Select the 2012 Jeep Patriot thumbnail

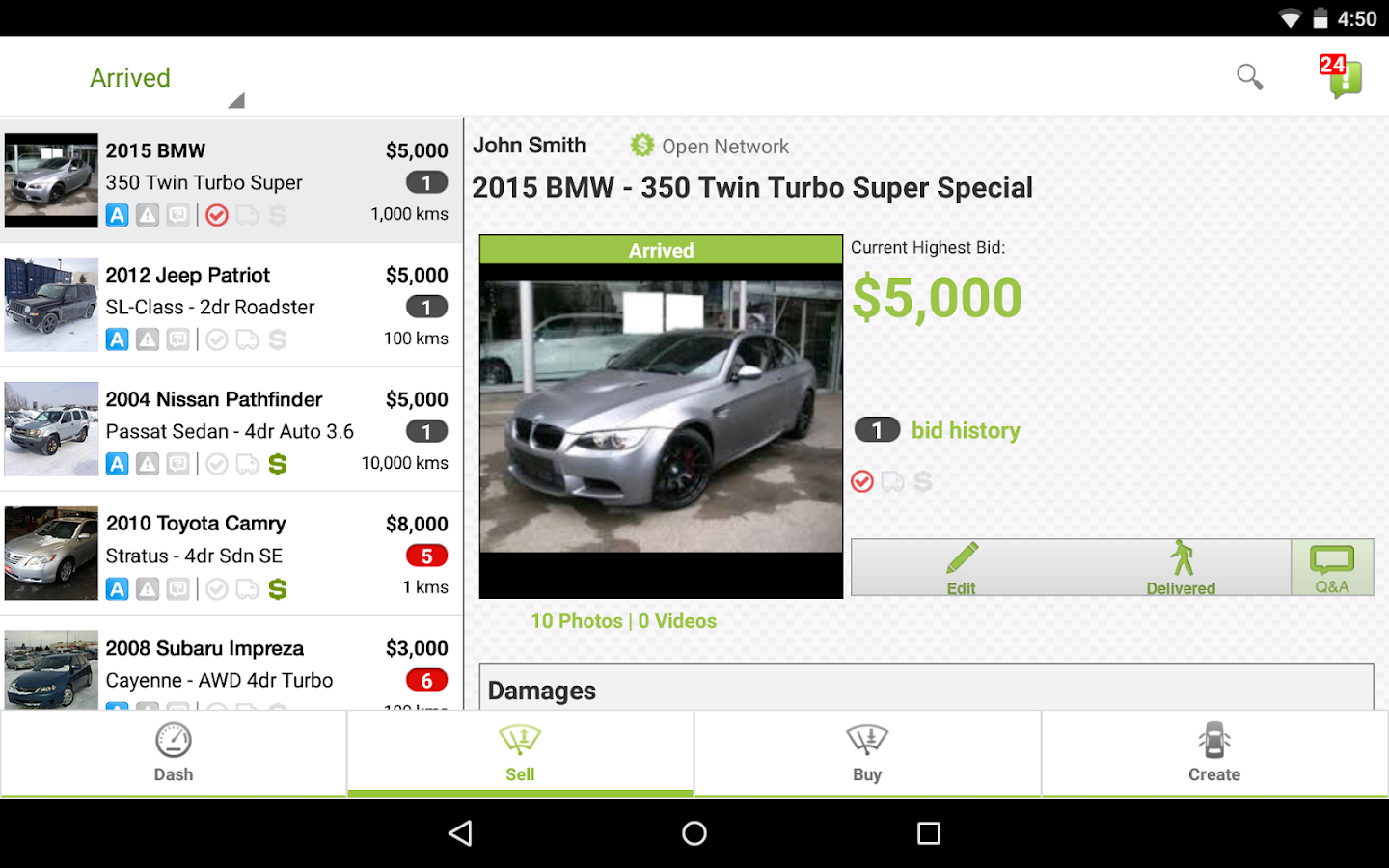coord(51,305)
